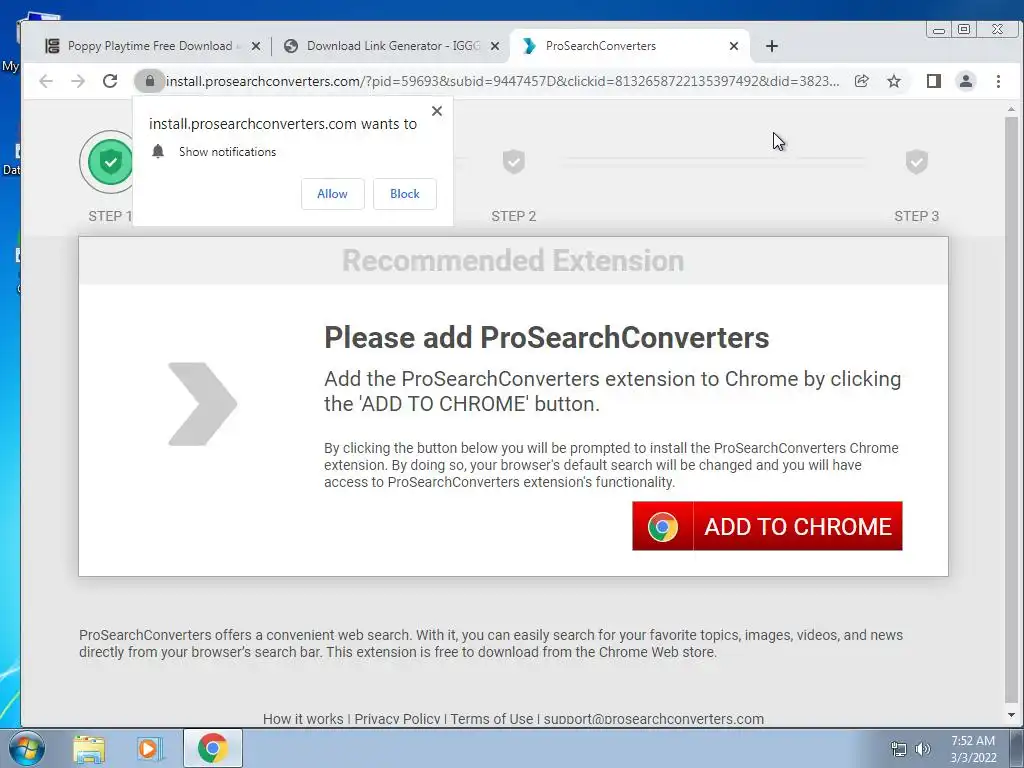This screenshot has width=1024, height=768.
Task: Click the 'Recommended Extension' heading
Action: pyautogui.click(x=513, y=261)
